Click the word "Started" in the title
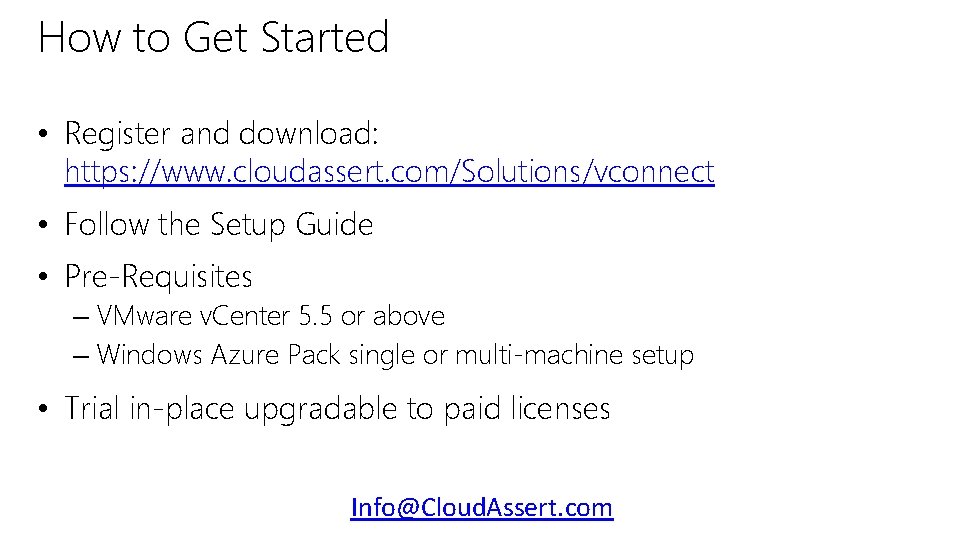 324,38
